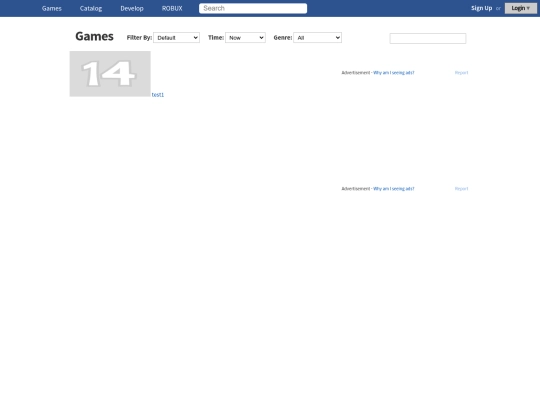Expand the Genre dropdown
This screenshot has height=405, width=540.
pyautogui.click(x=317, y=38)
